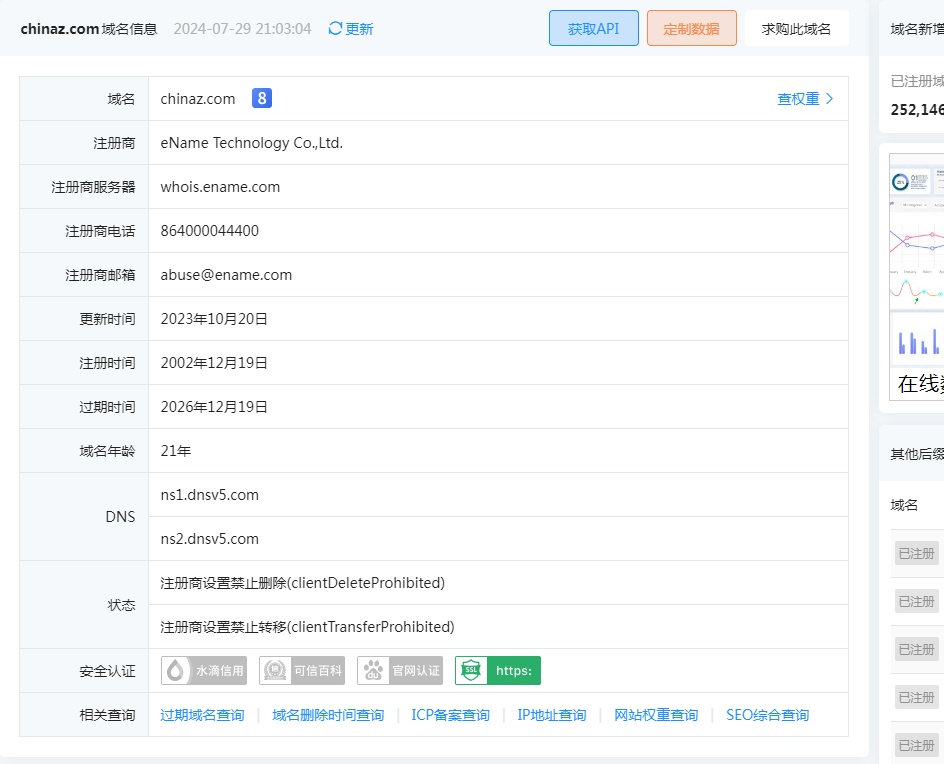The height and width of the screenshot is (764, 944).
Task: Click the green SSL https badge
Action: click(x=498, y=671)
